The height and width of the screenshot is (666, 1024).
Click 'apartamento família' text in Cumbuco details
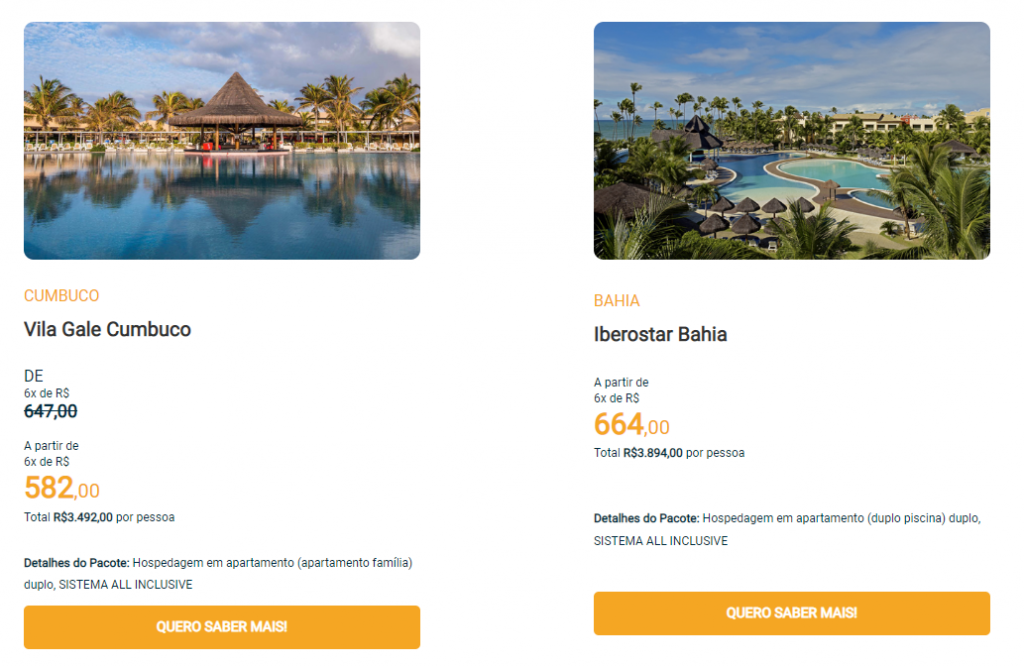pos(354,563)
